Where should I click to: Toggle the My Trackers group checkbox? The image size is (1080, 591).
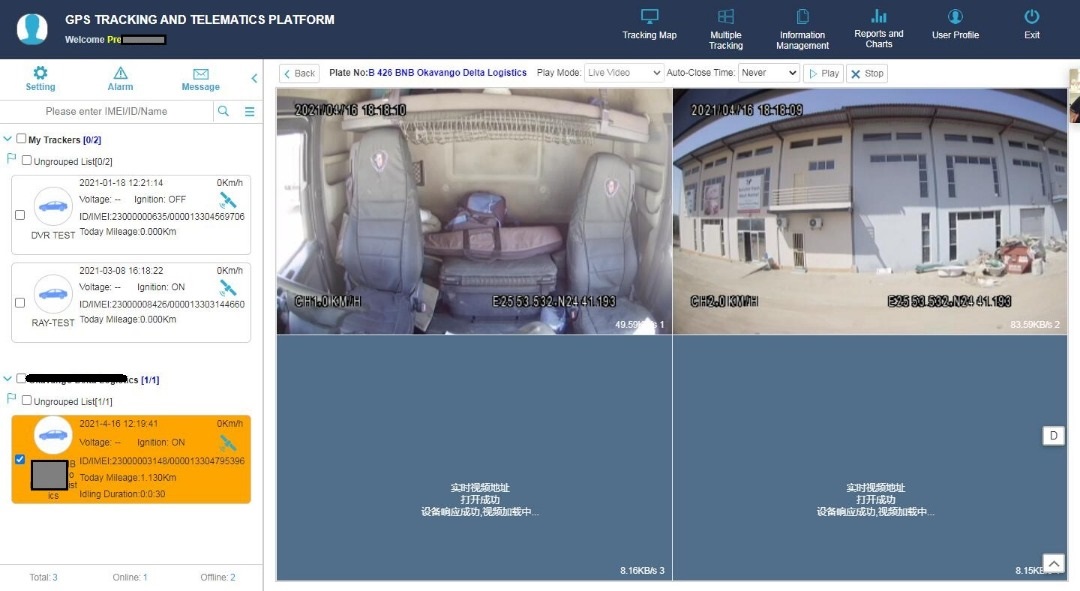[22, 139]
